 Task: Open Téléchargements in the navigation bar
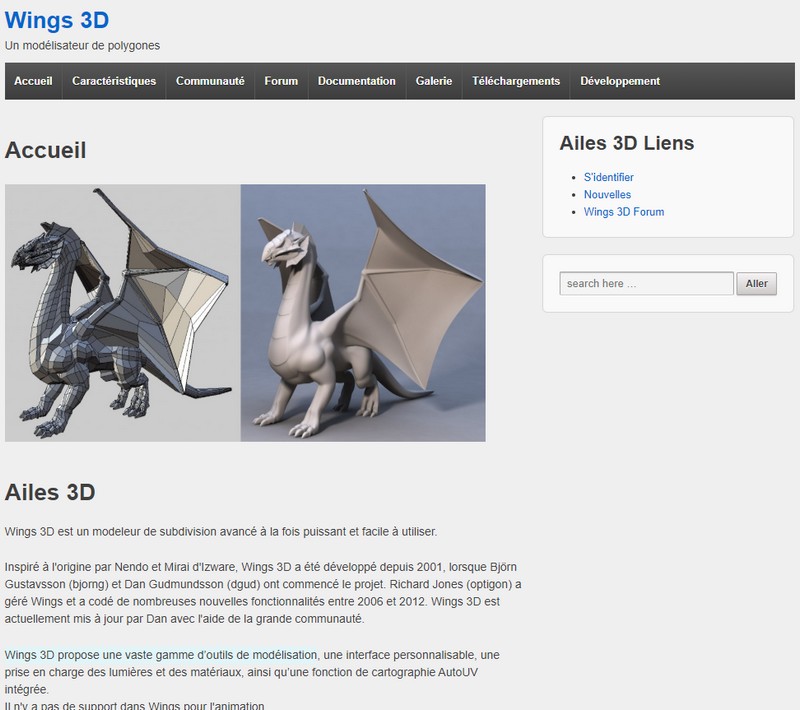pyautogui.click(x=516, y=81)
